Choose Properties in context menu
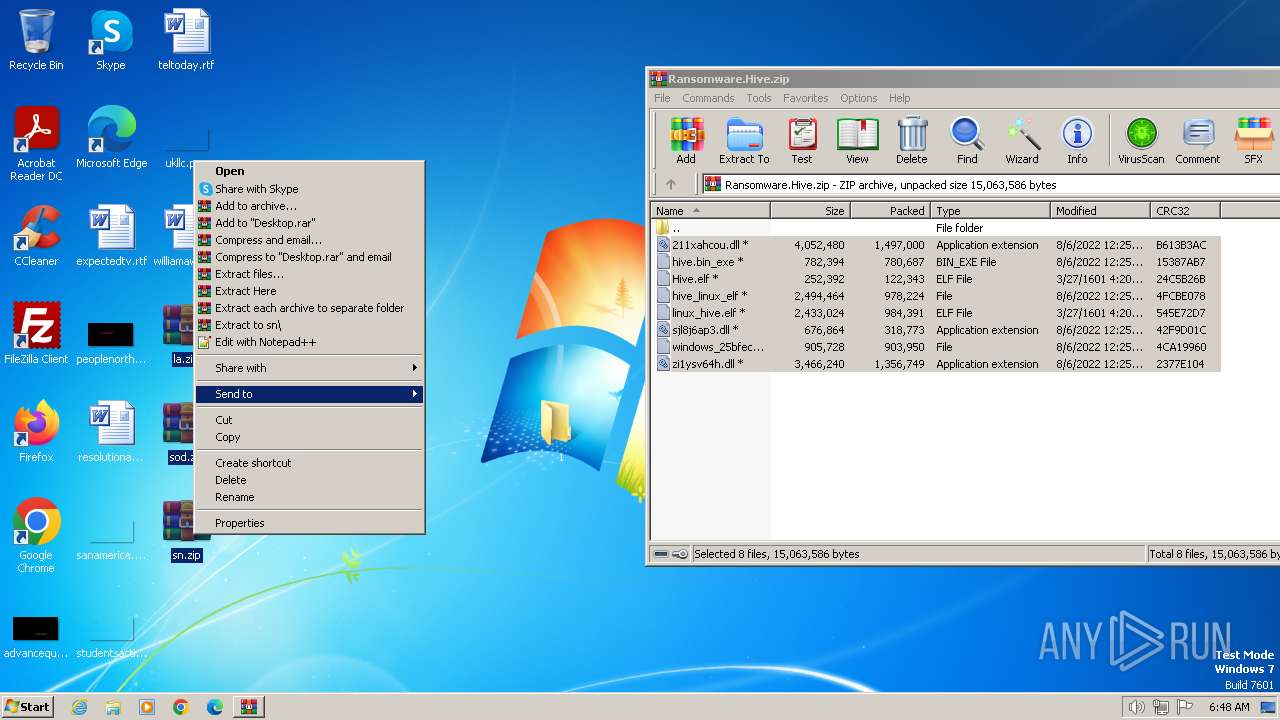Viewport: 1280px width, 720px height. click(309, 522)
